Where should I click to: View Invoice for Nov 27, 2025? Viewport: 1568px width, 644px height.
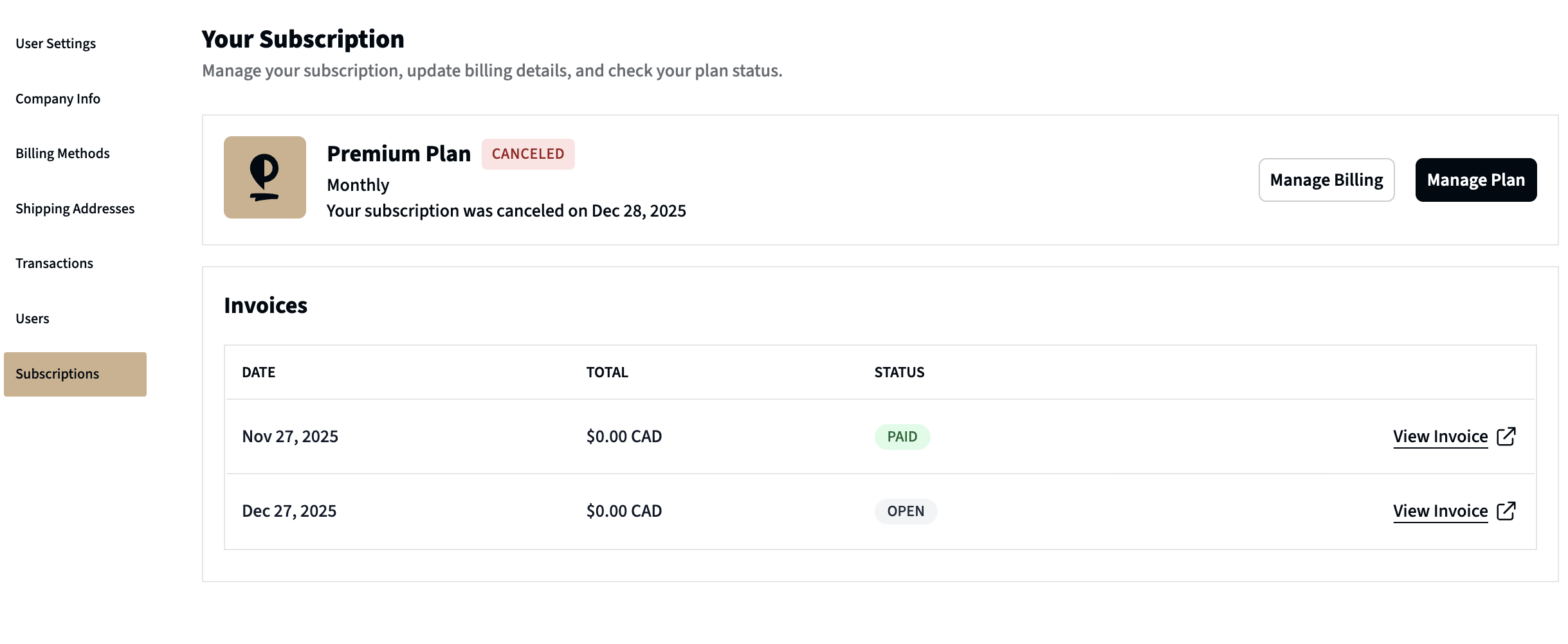pos(1440,436)
